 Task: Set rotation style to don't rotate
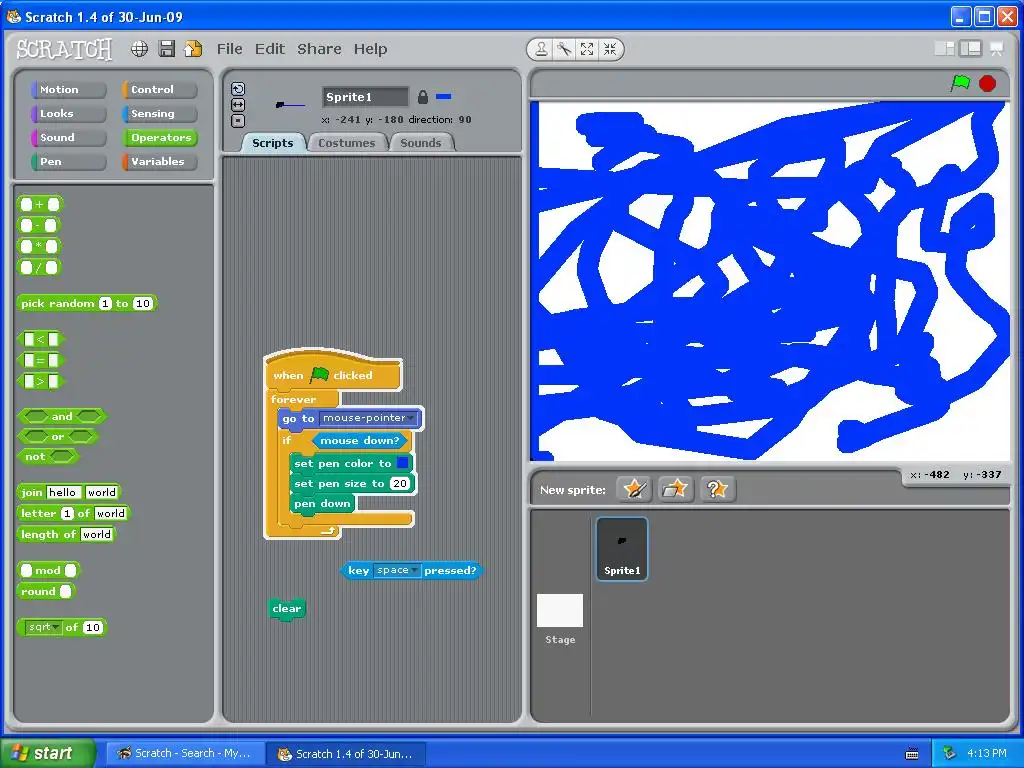pos(238,120)
